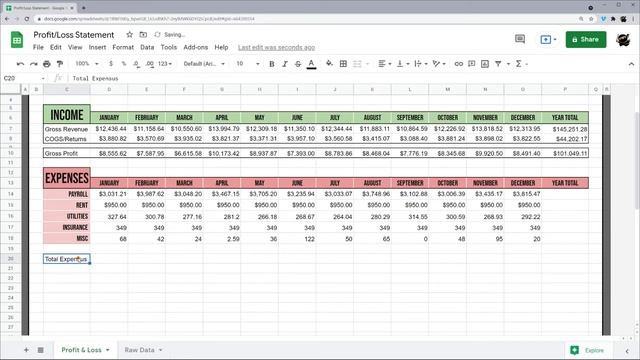Show the all sheets list
Viewport: 640px width, 360px height.
point(40,350)
